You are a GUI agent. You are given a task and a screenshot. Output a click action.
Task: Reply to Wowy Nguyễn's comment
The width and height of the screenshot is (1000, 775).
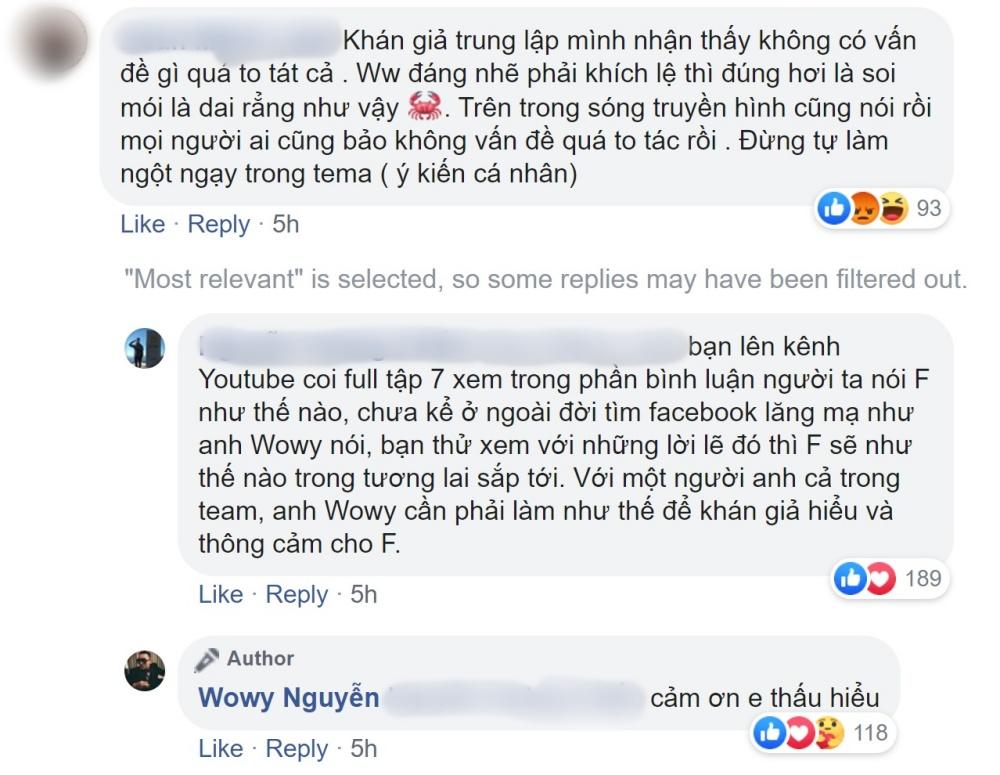[296, 748]
